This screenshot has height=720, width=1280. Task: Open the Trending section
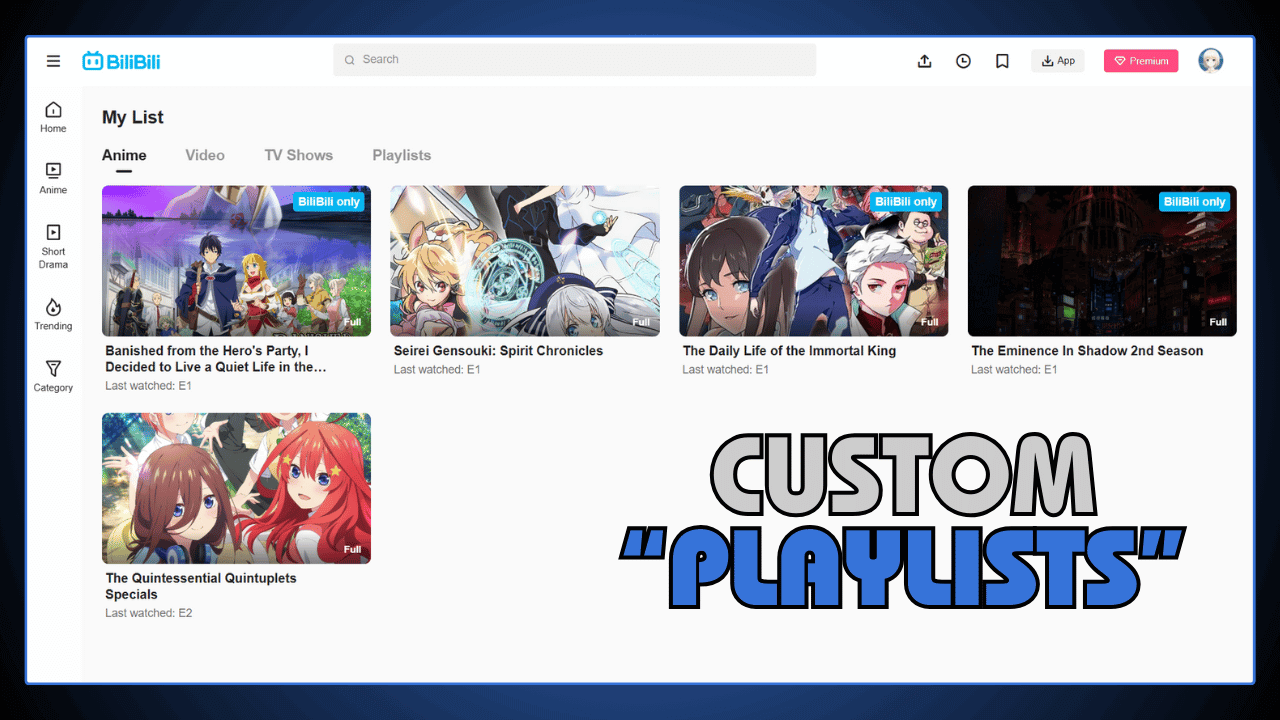52,313
